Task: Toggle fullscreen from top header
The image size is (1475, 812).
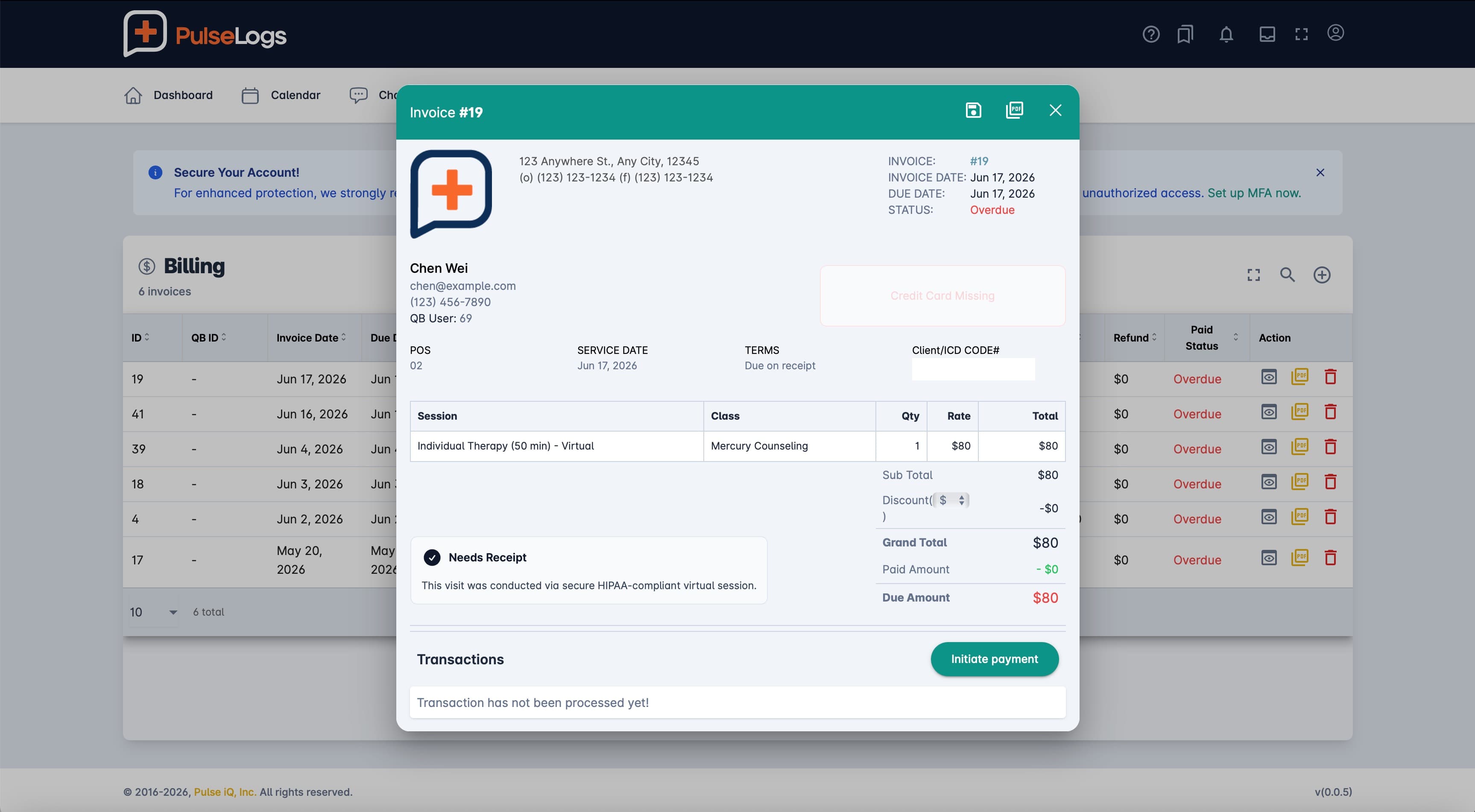Action: [x=1302, y=34]
